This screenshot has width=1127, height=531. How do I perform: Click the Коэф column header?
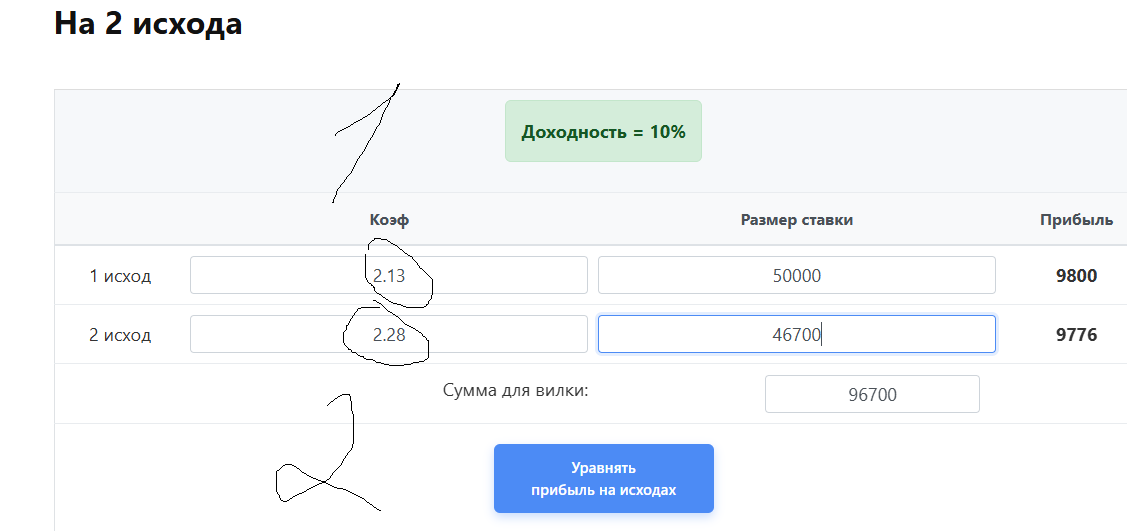click(x=389, y=220)
